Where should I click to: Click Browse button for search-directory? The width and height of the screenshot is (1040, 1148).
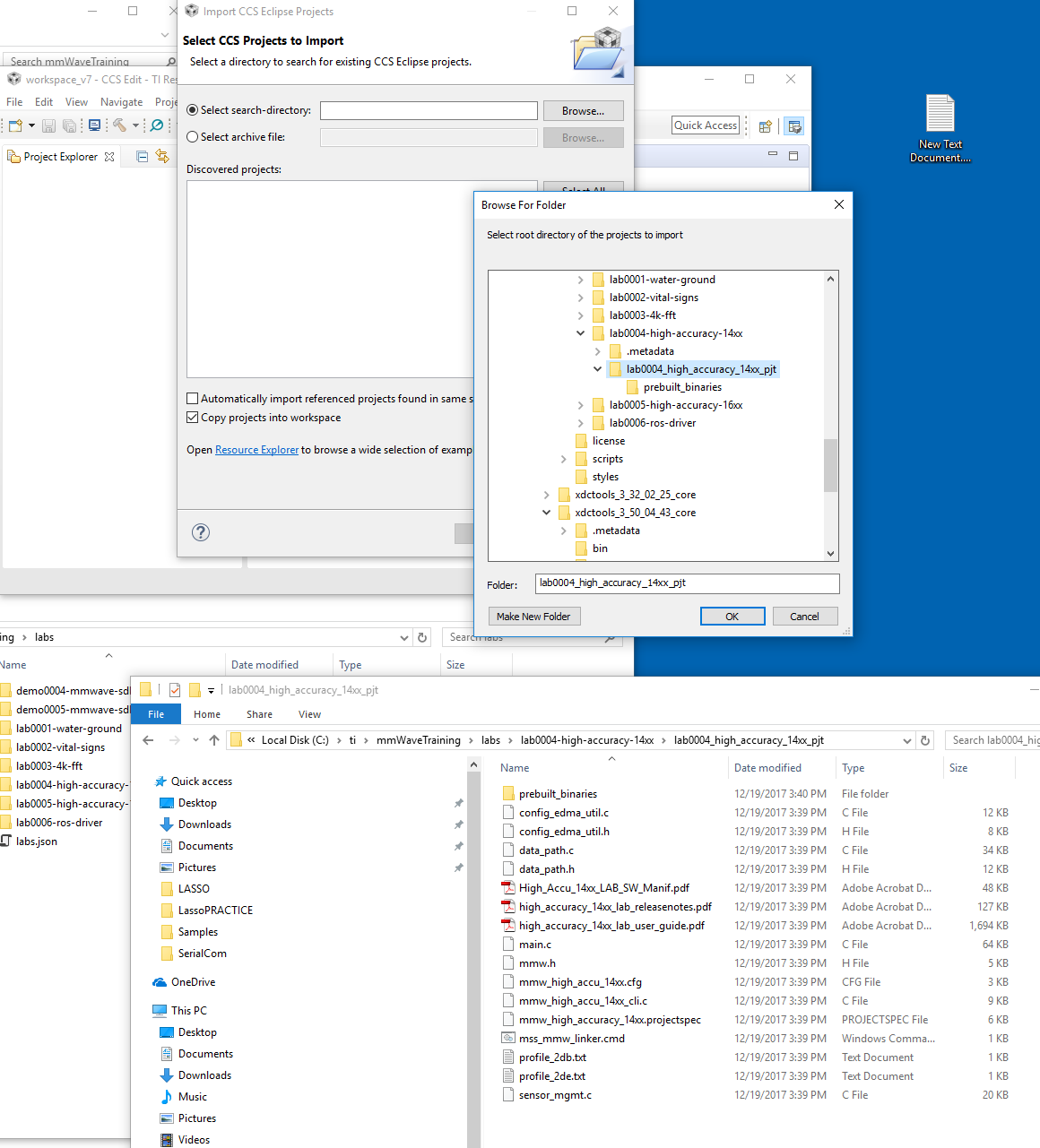(x=584, y=111)
